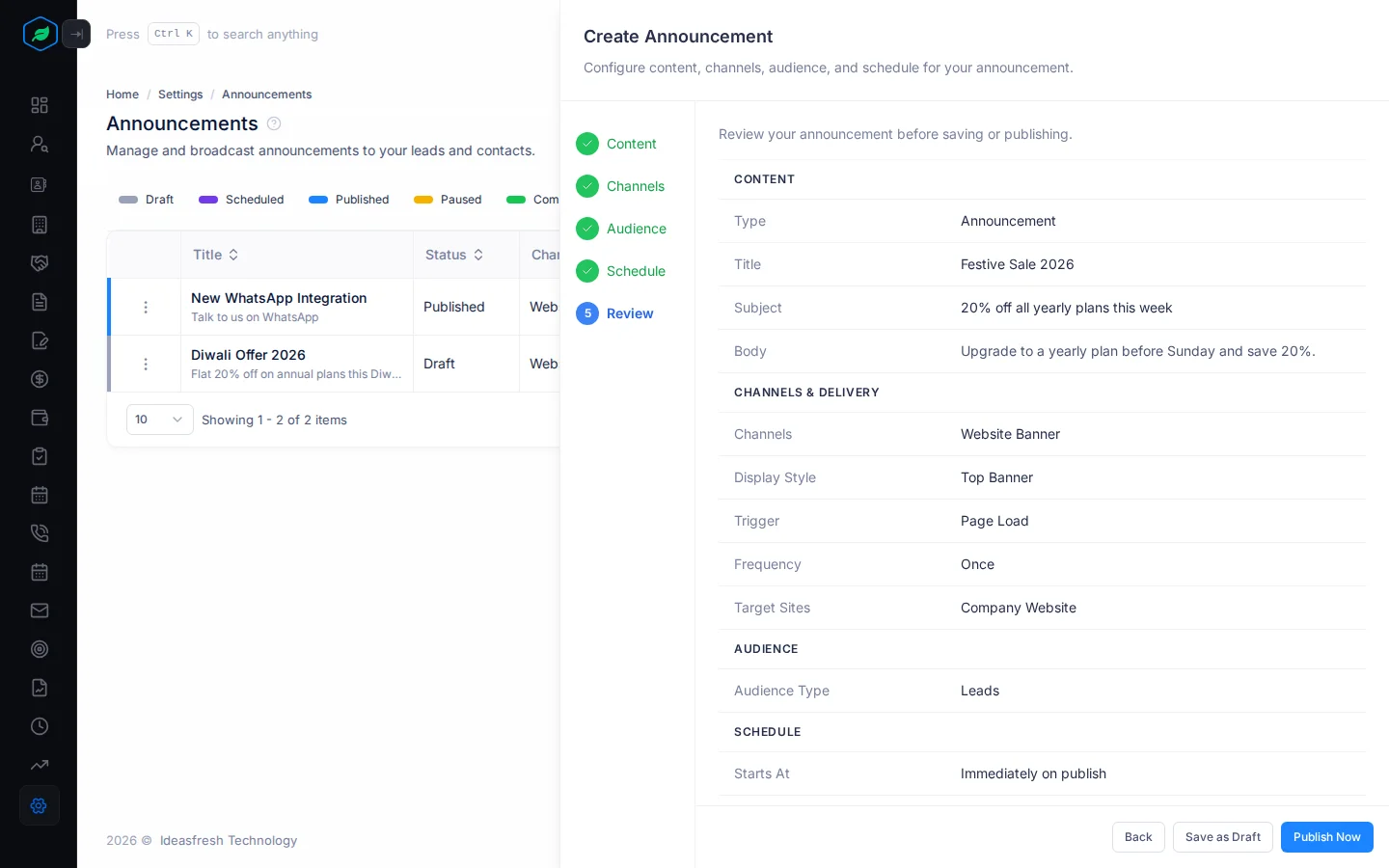Open the leads person-search sidebar icon

[x=40, y=144]
